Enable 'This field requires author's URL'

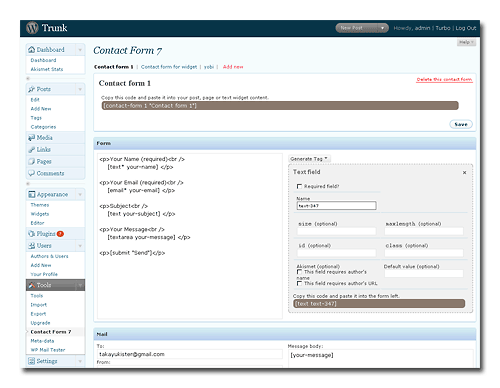tap(299, 283)
